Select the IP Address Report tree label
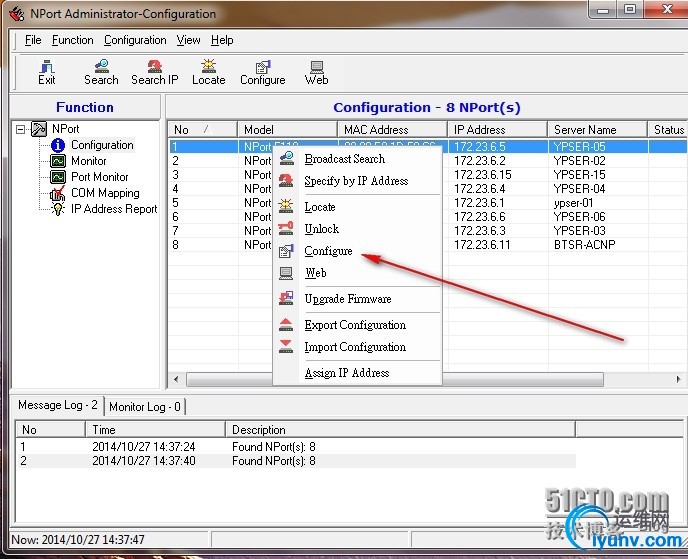 [x=114, y=209]
